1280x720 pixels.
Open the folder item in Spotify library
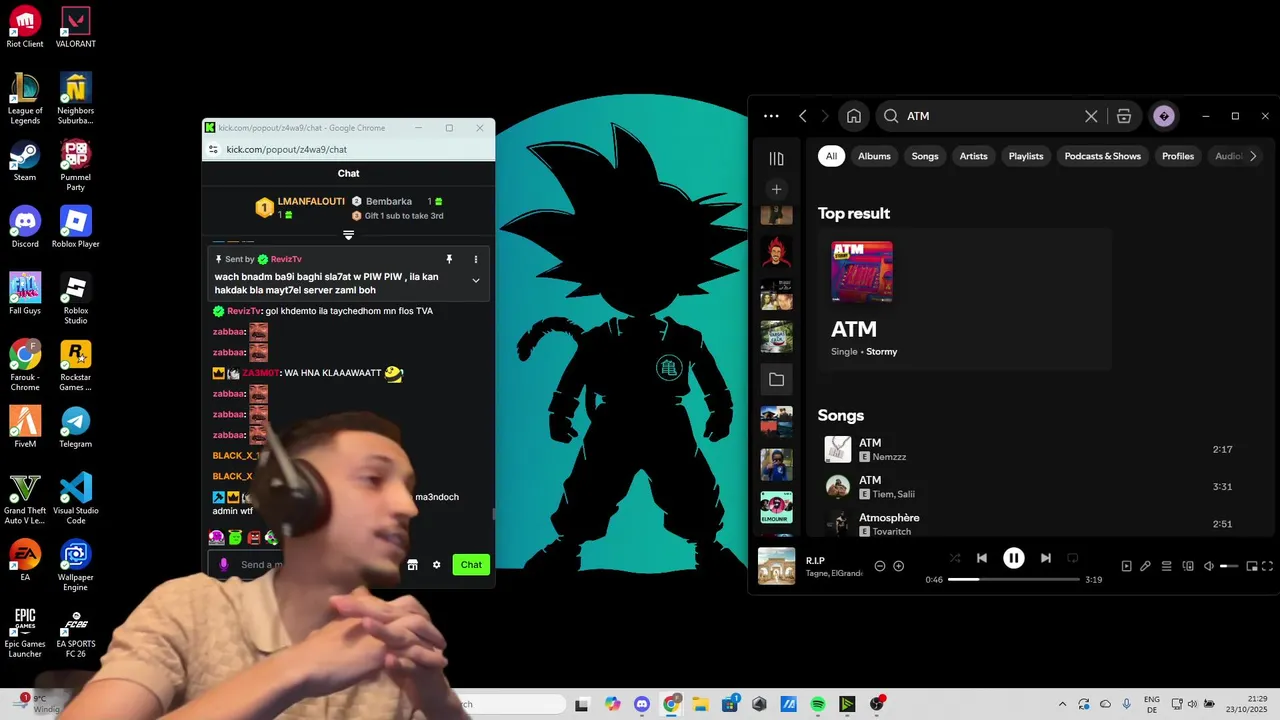click(x=776, y=380)
